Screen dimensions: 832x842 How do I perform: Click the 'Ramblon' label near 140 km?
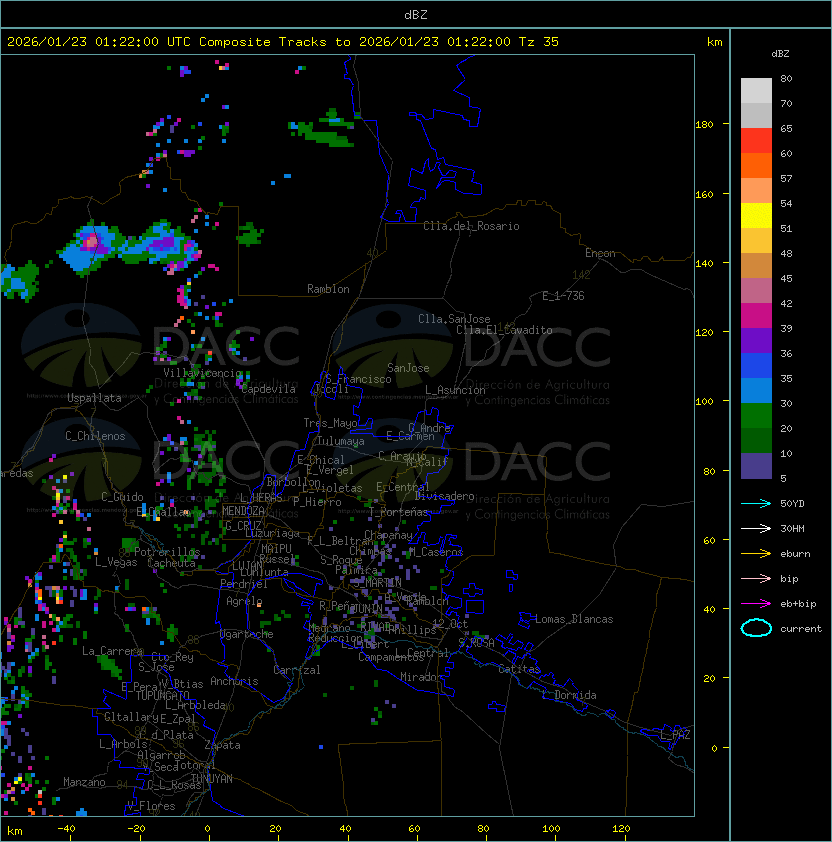click(x=328, y=289)
